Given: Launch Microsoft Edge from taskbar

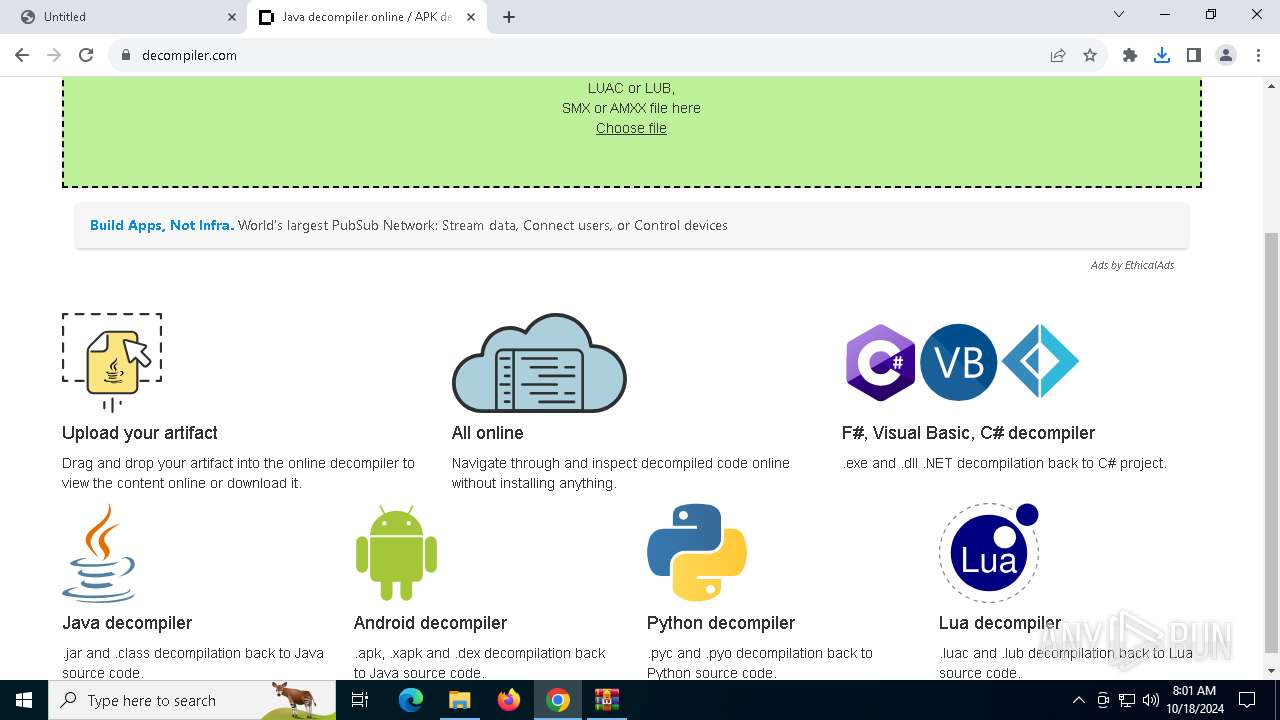Looking at the screenshot, I should pyautogui.click(x=411, y=700).
